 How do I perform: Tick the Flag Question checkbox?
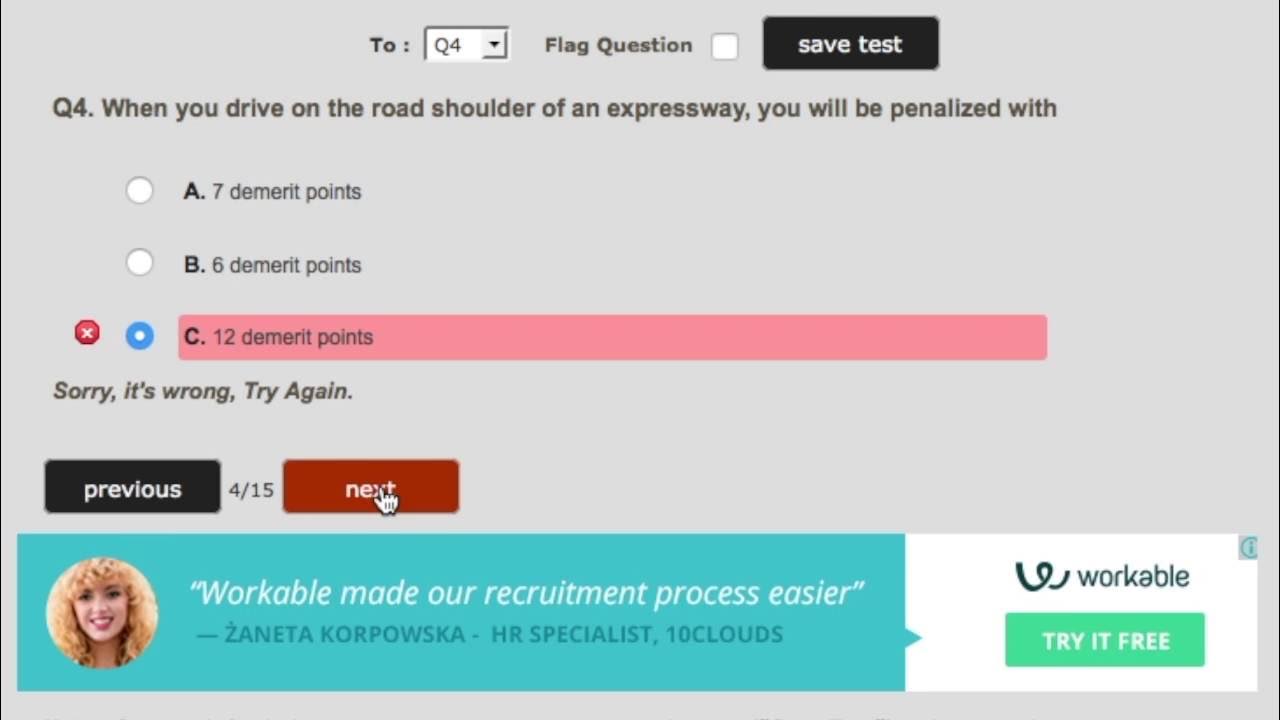click(724, 46)
